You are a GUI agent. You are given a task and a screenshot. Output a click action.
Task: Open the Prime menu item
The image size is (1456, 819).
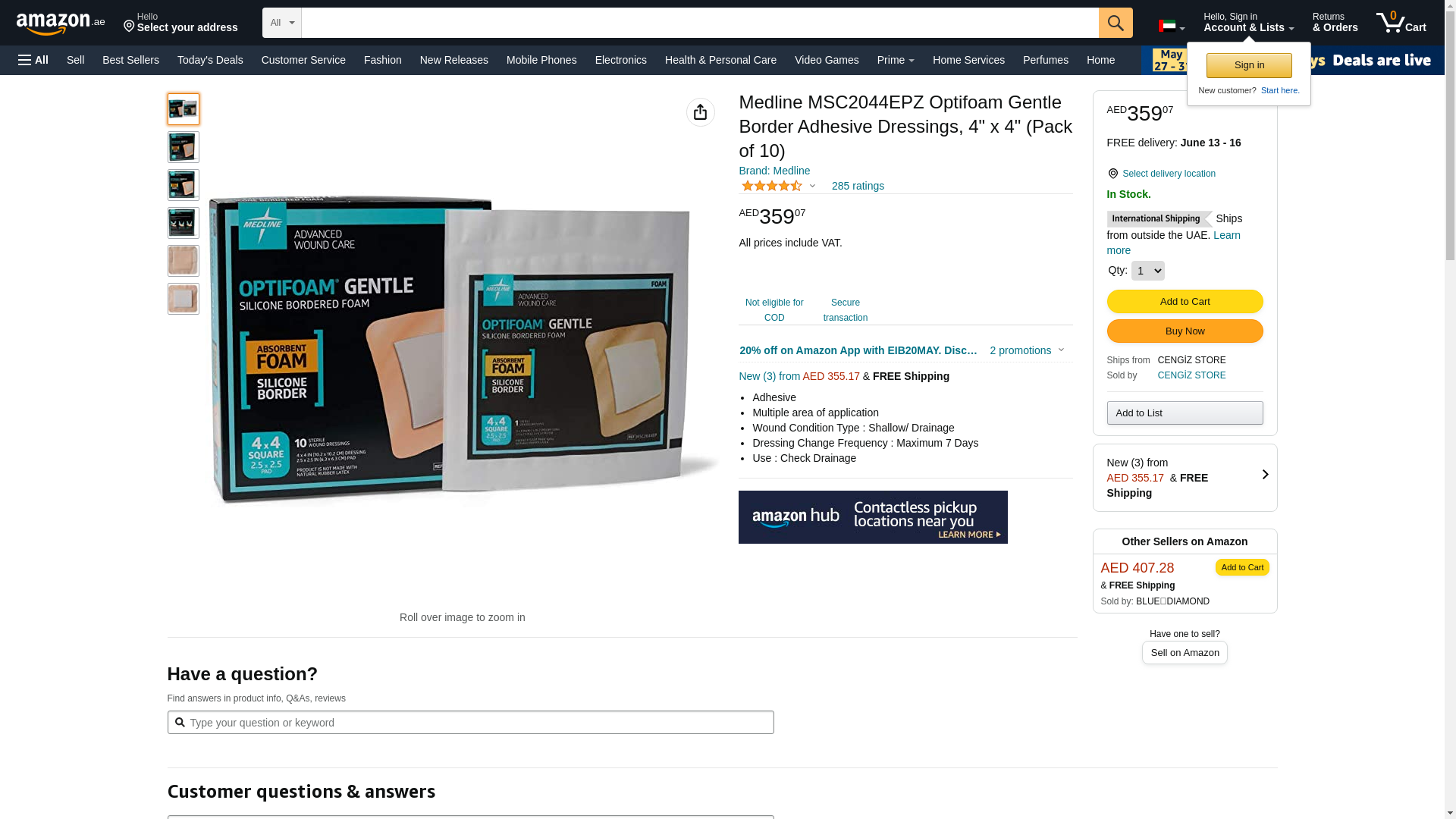click(896, 60)
